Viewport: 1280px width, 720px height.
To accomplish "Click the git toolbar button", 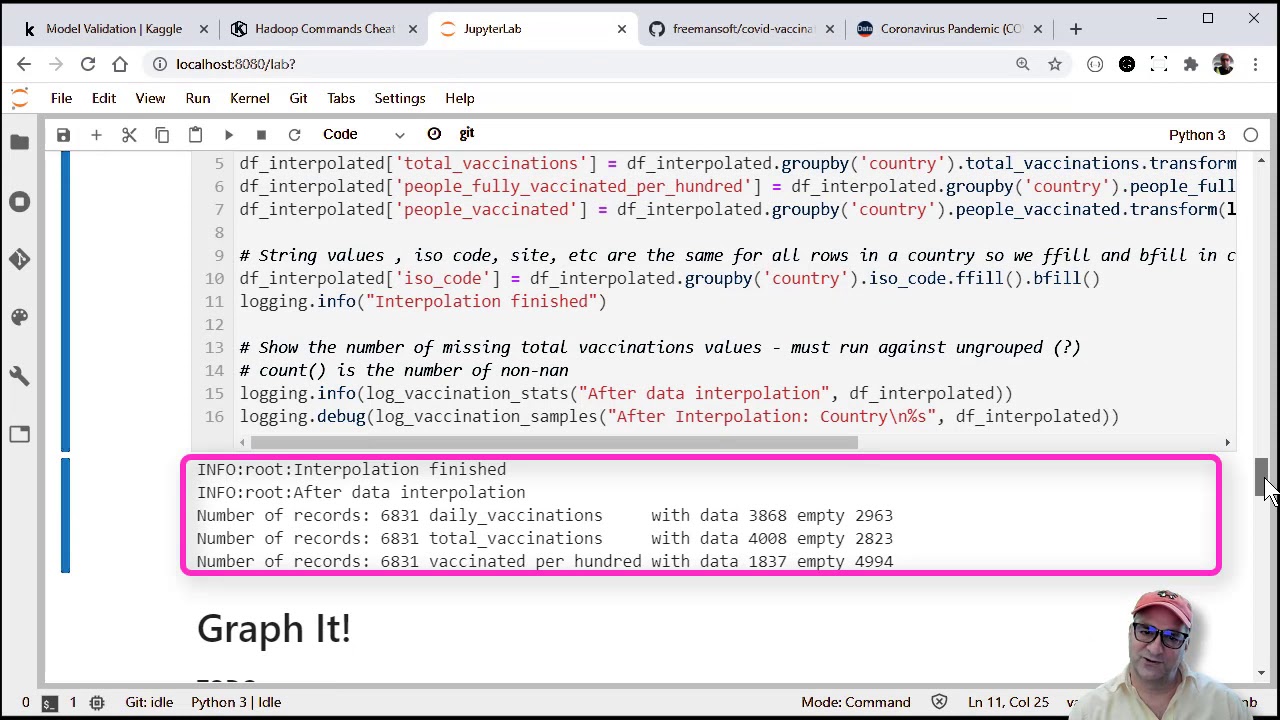I will pyautogui.click(x=466, y=134).
